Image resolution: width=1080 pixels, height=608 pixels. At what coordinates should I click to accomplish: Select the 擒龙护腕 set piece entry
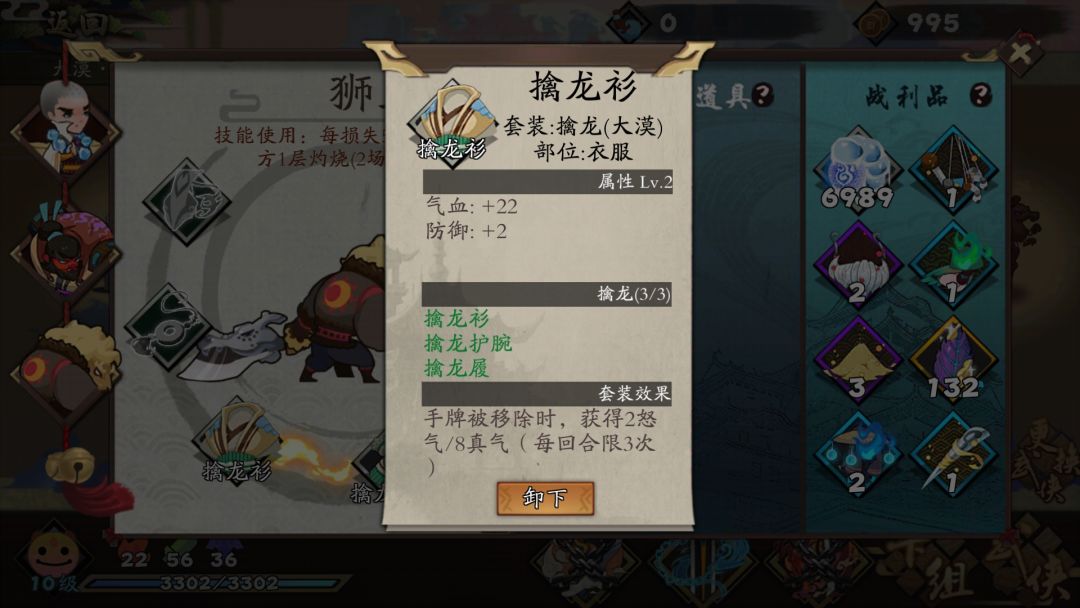468,343
